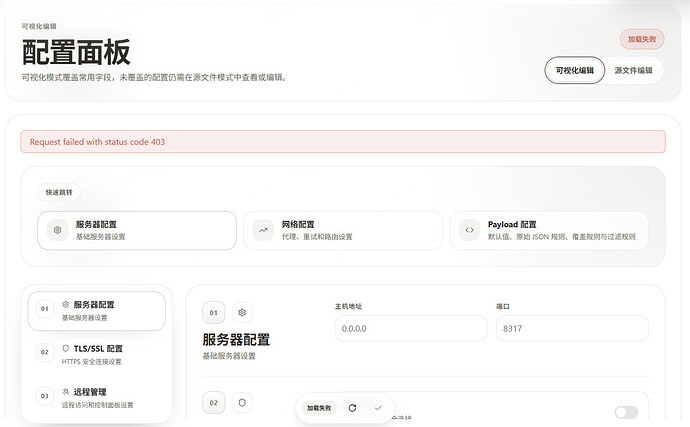Image resolution: width=690 pixels, height=427 pixels.
Task: Select TLS/SSL 配置 in side navigation
Action: [96, 354]
